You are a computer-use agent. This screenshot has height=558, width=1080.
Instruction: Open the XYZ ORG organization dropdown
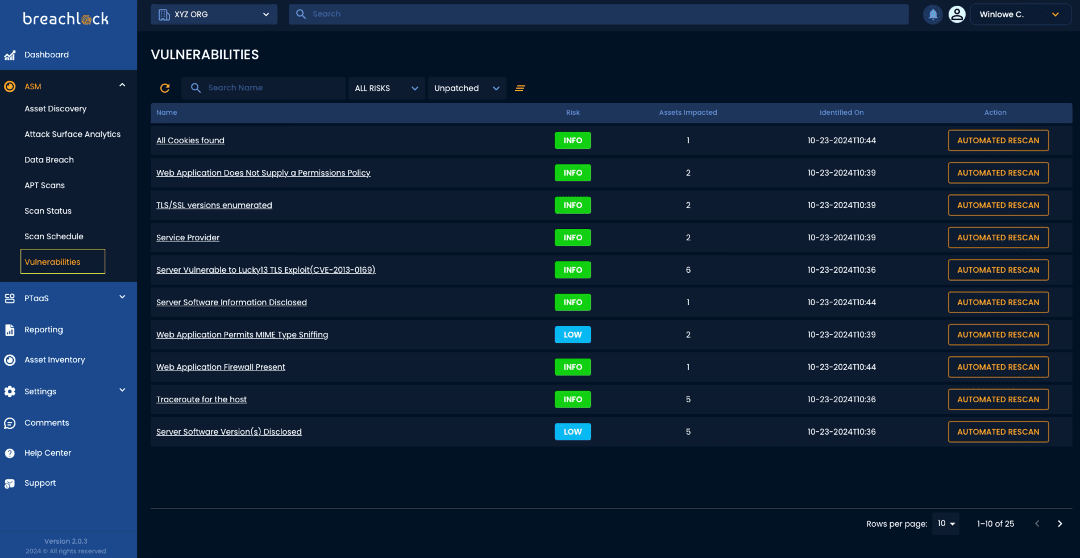(214, 14)
